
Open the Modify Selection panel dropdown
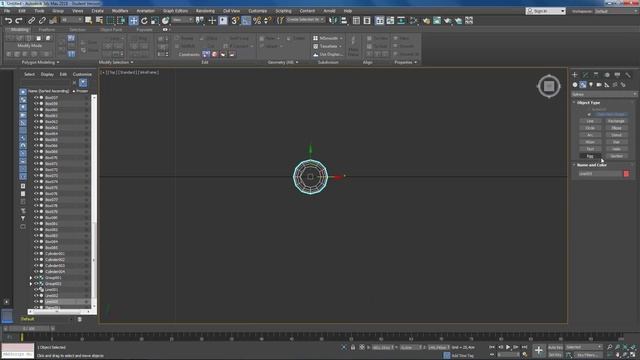click(116, 62)
